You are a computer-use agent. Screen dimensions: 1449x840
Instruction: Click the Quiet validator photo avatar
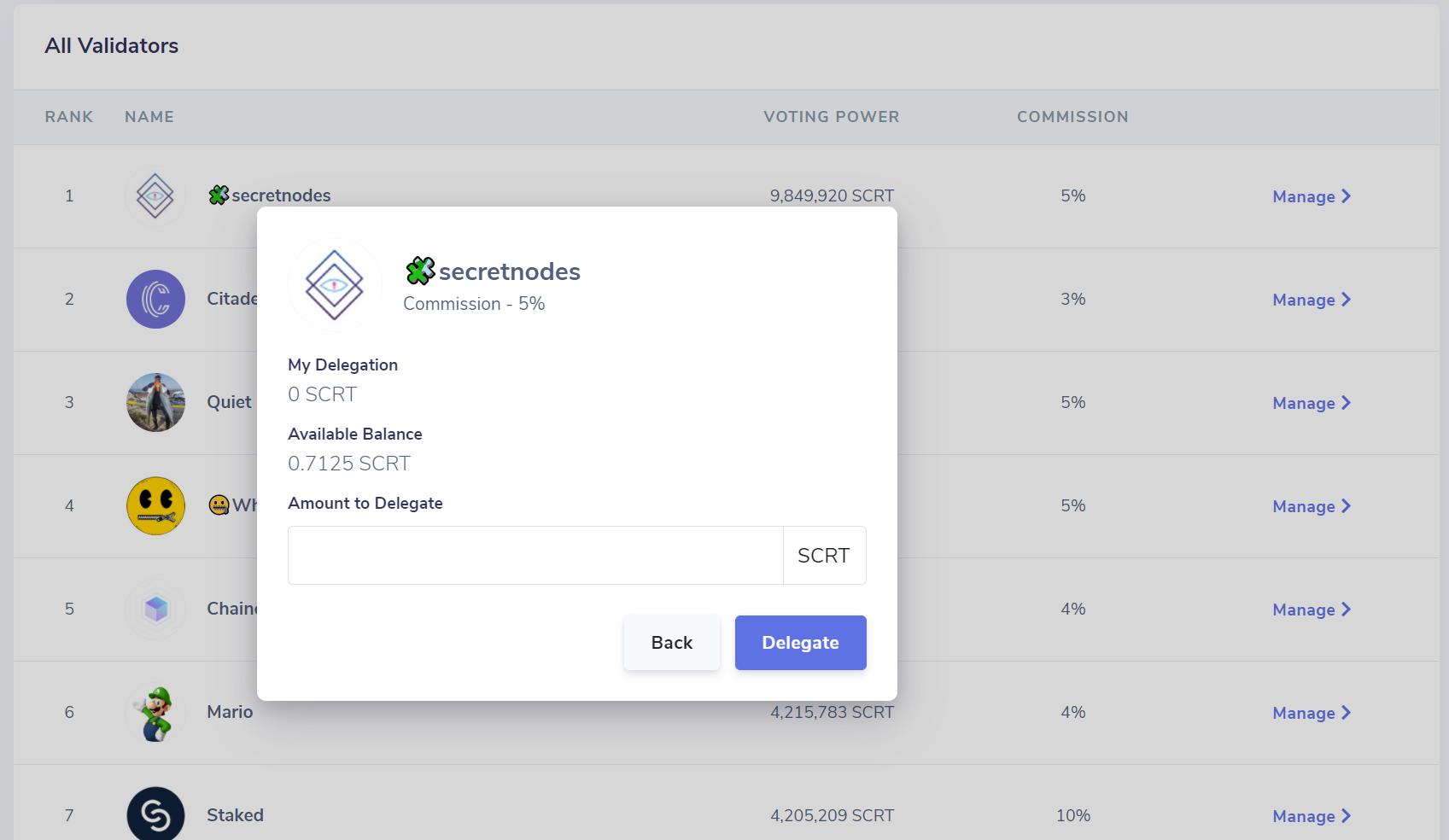tap(155, 403)
